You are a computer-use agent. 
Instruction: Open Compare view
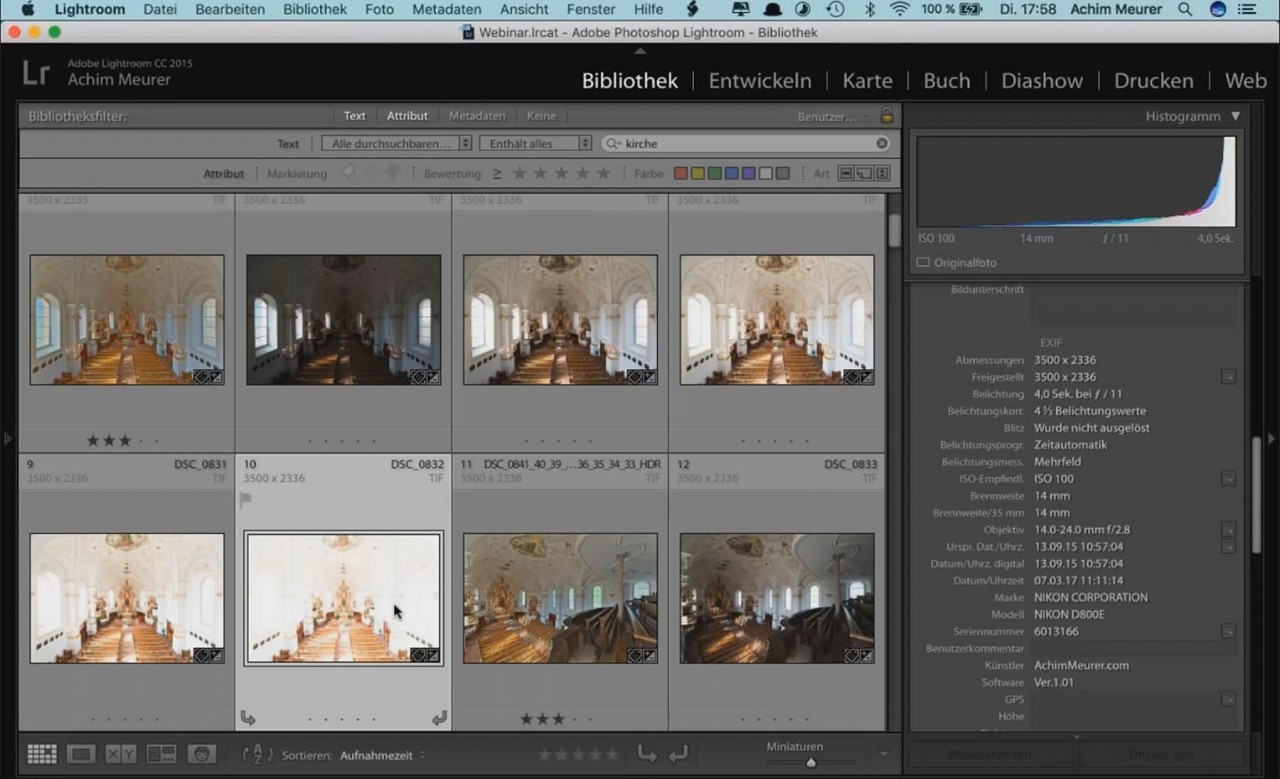pyautogui.click(x=120, y=754)
